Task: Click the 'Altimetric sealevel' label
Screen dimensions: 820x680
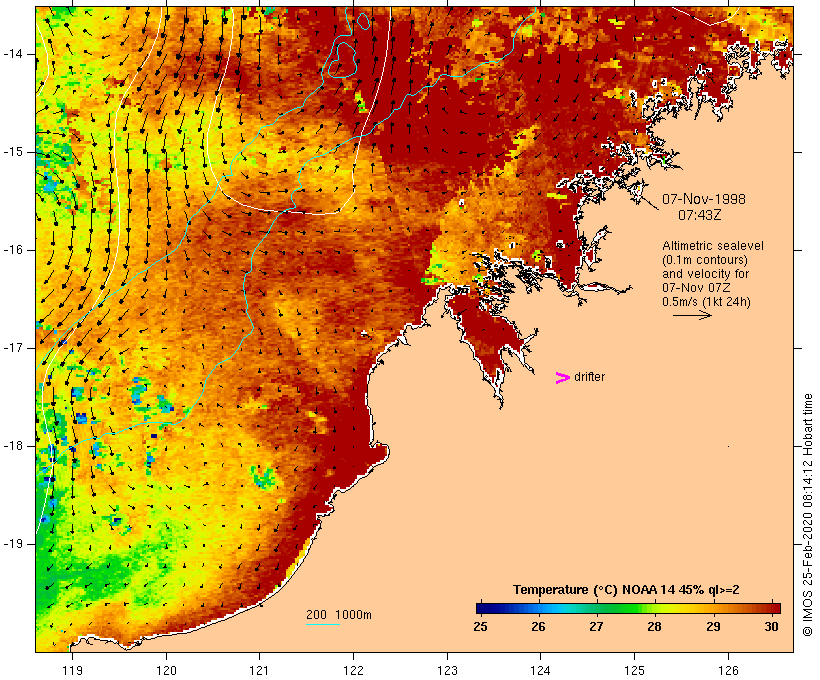Action: [713, 246]
